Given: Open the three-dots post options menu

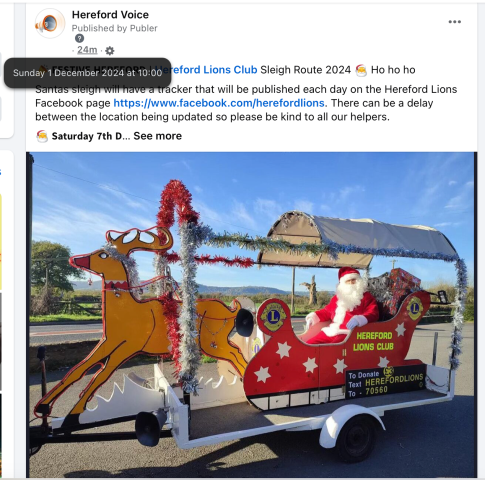Looking at the screenshot, I should click(454, 22).
